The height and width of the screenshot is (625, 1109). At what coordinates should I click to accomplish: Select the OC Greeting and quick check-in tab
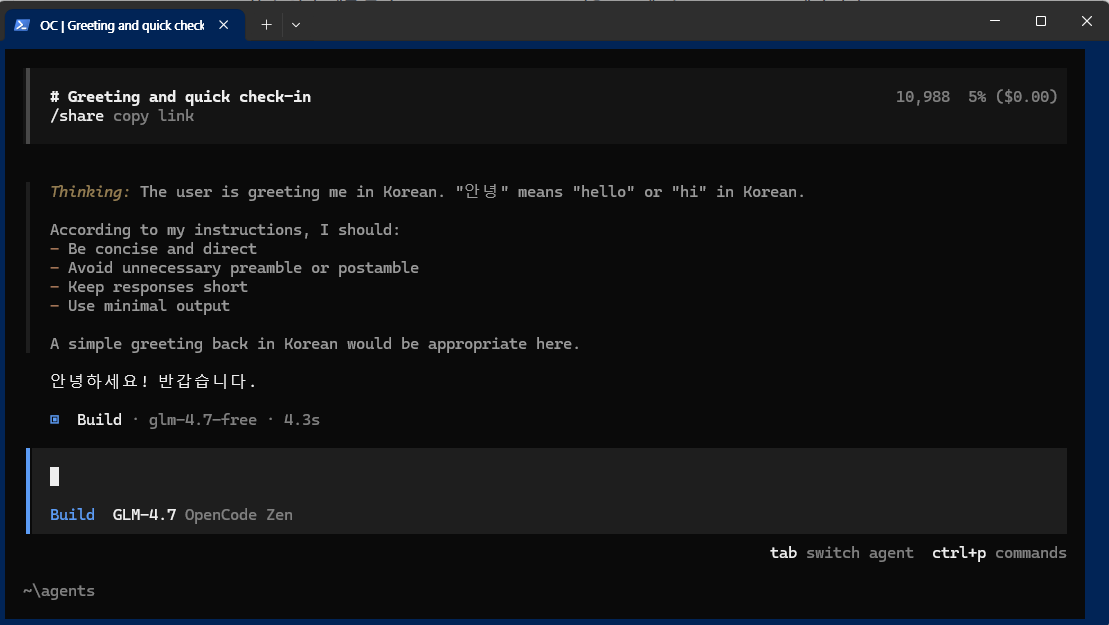(x=122, y=25)
